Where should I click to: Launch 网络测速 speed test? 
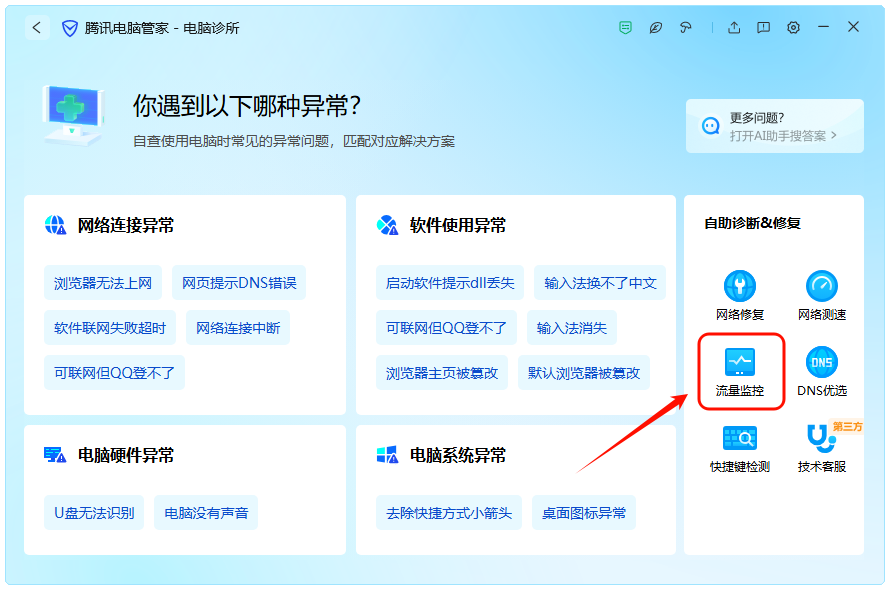821,296
